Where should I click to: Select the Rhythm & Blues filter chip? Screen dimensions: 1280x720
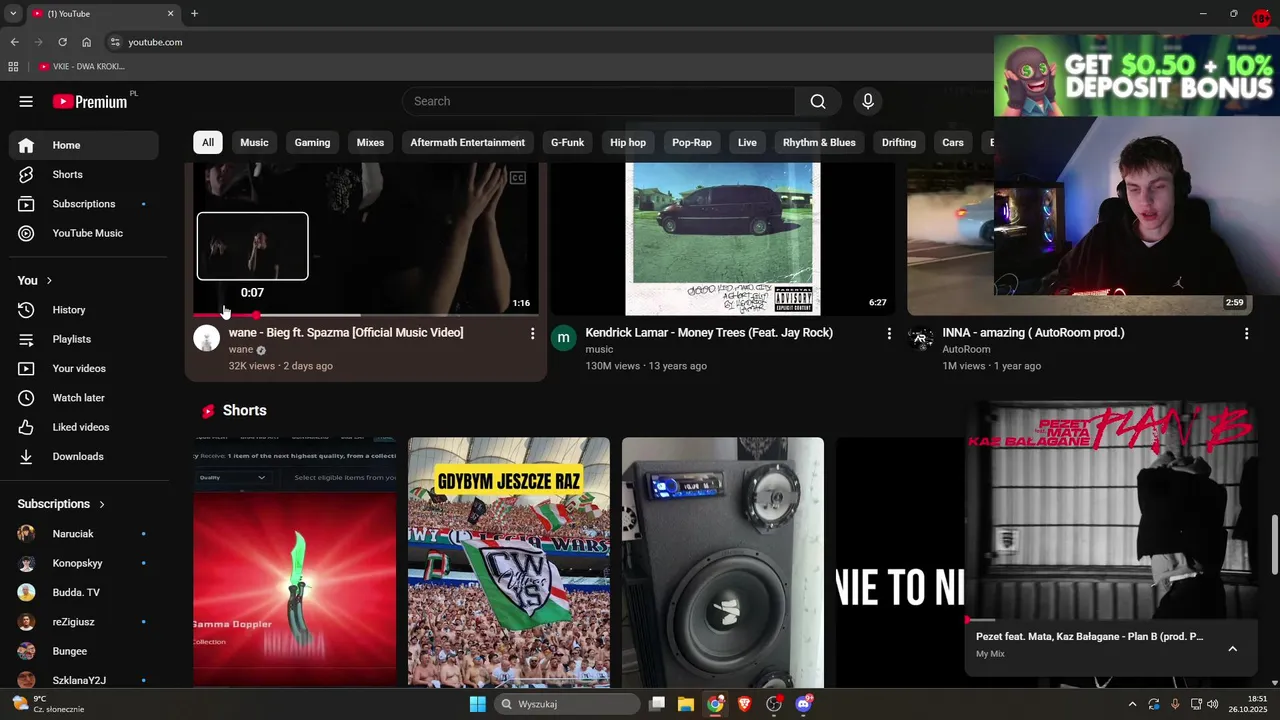coord(819,143)
